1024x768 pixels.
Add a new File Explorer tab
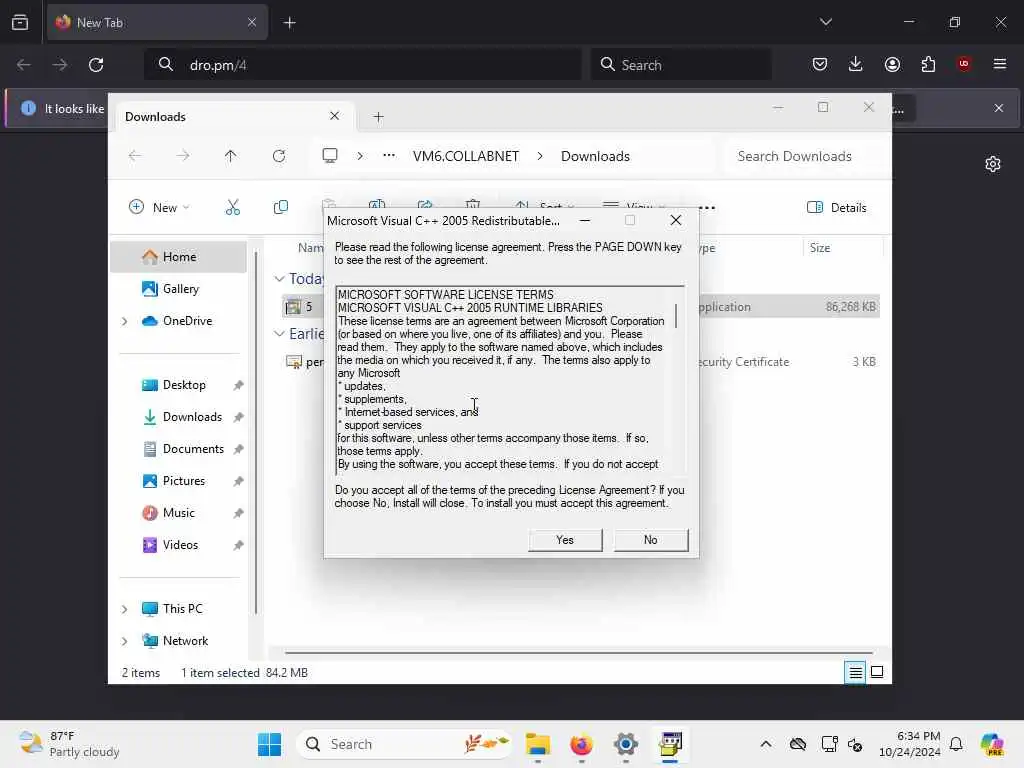[x=378, y=117]
